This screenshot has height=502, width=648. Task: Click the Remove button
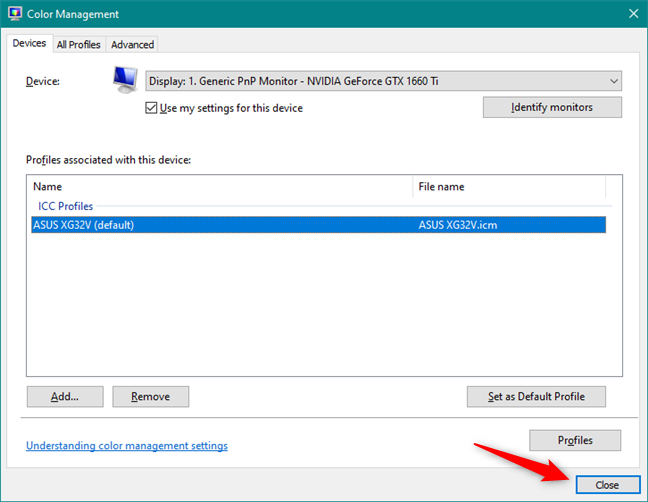click(x=151, y=397)
